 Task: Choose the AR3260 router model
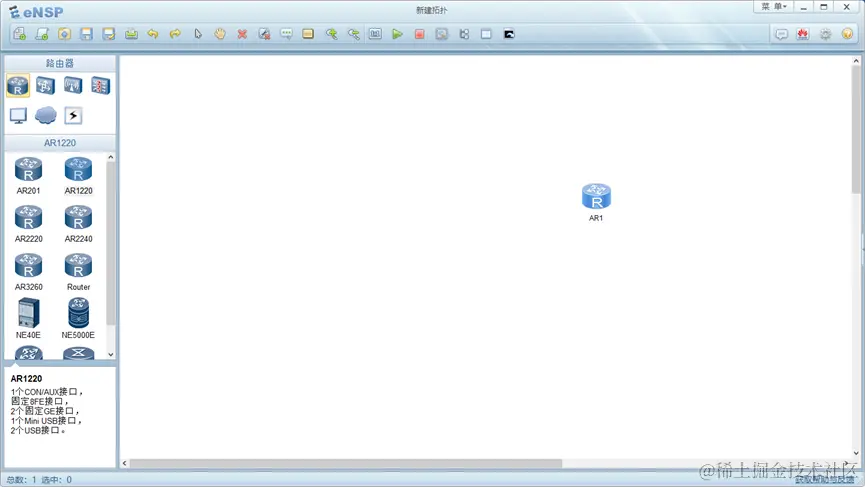coord(28,272)
